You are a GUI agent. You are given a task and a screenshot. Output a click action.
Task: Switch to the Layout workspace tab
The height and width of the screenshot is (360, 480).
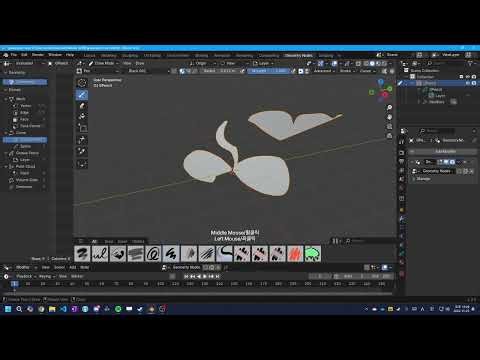pyautogui.click(x=90, y=55)
